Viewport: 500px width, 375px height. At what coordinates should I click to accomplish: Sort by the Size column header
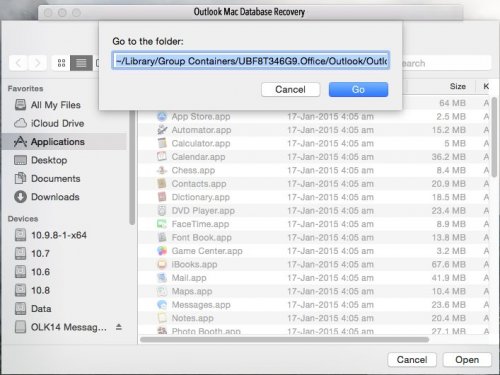click(x=458, y=86)
